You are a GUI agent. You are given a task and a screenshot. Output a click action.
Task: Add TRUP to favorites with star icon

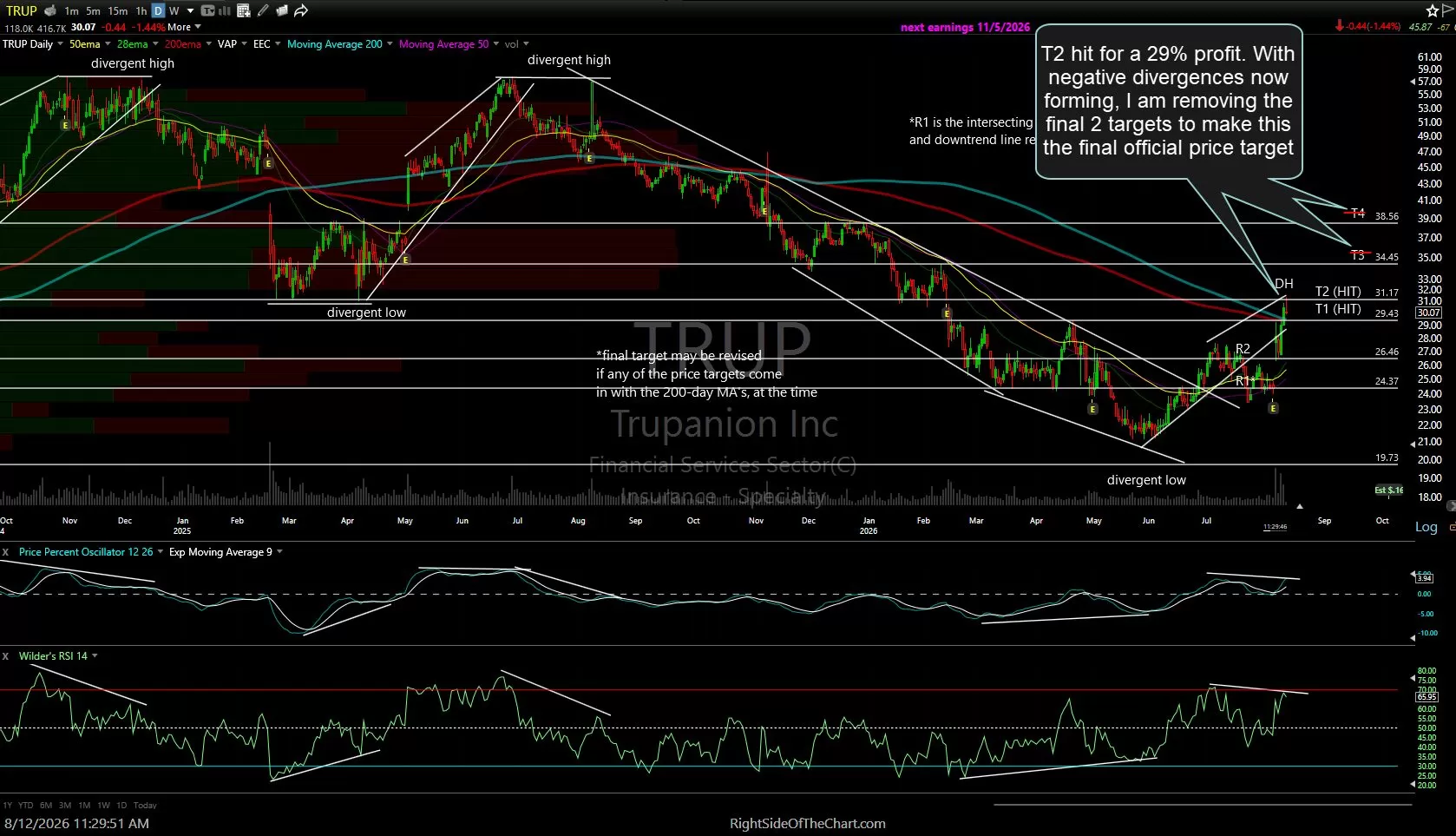(x=1432, y=10)
